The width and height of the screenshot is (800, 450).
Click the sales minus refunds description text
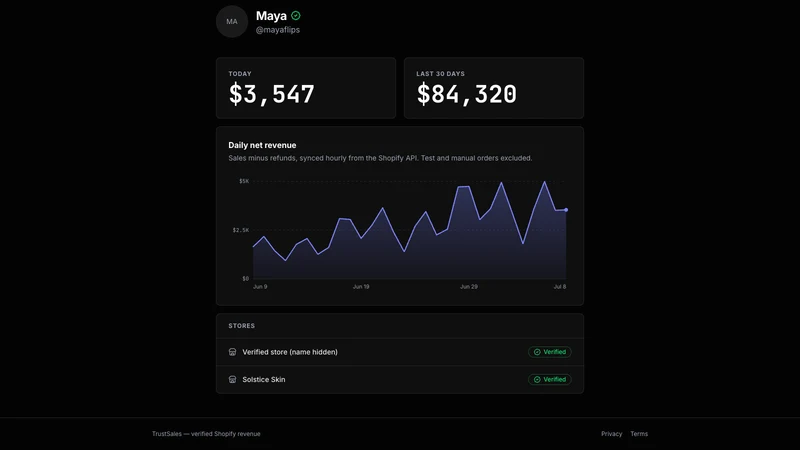click(x=380, y=158)
